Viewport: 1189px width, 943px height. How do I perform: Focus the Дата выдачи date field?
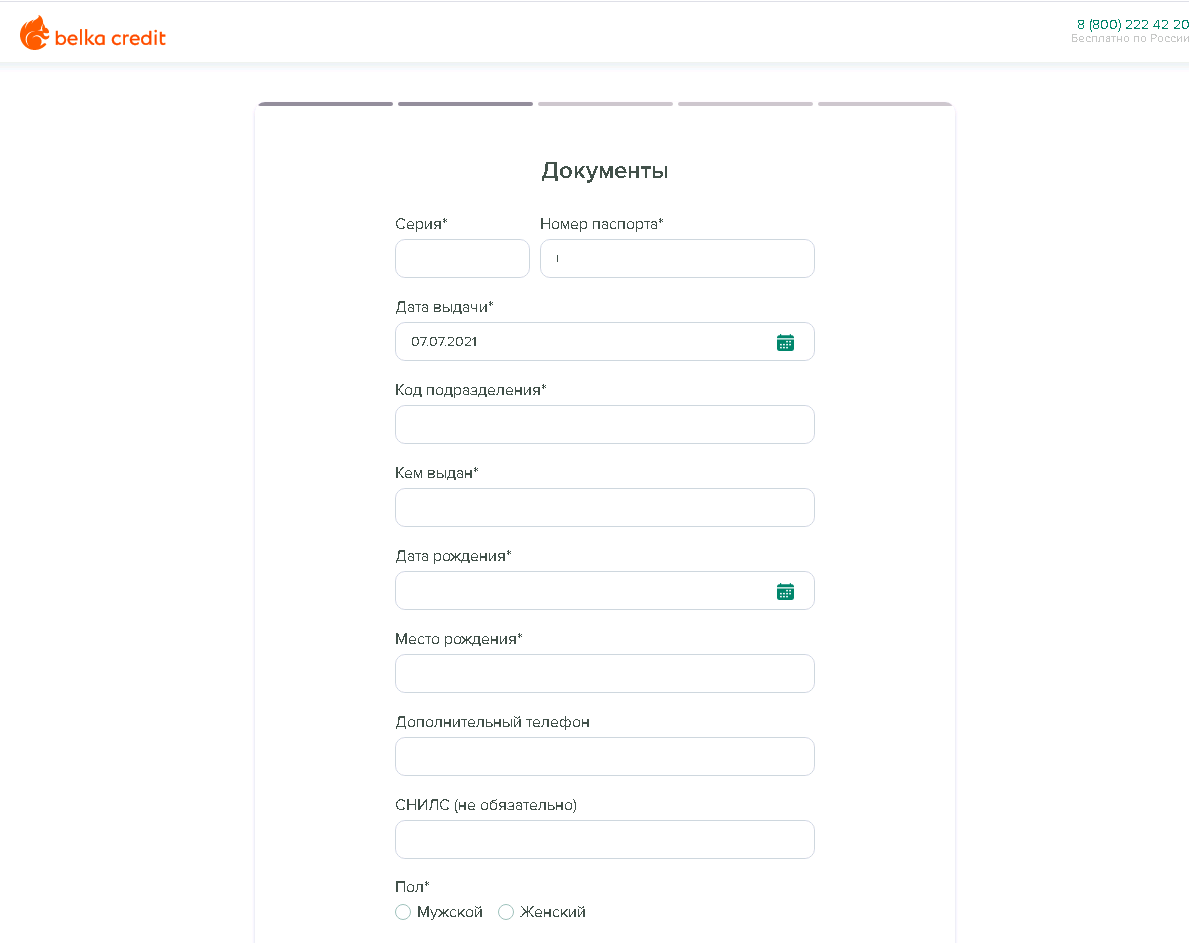pos(580,342)
